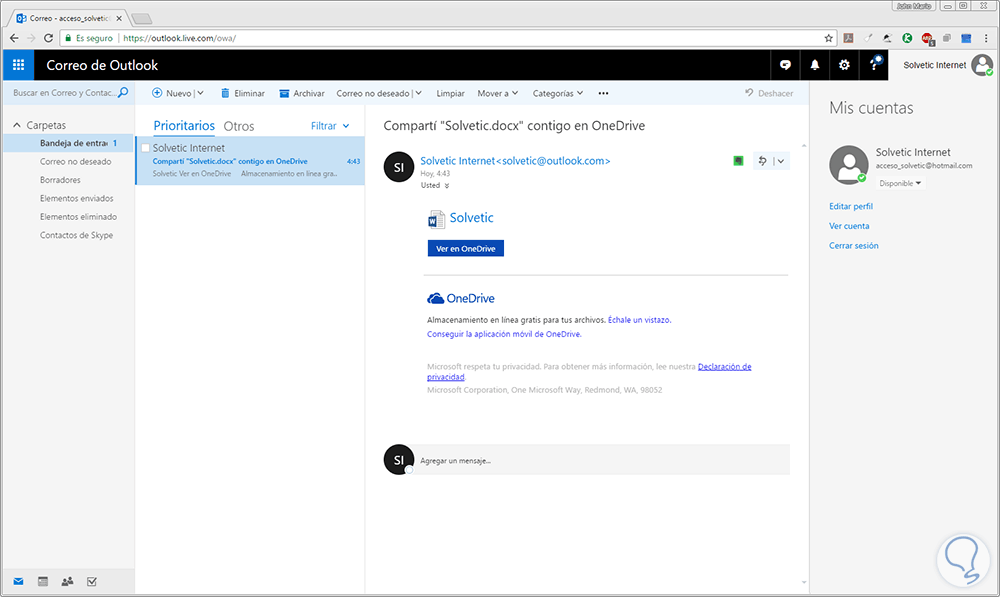Viewport: 1000px width, 597px height.
Task: Click the green K extension icon
Action: pyautogui.click(x=907, y=38)
